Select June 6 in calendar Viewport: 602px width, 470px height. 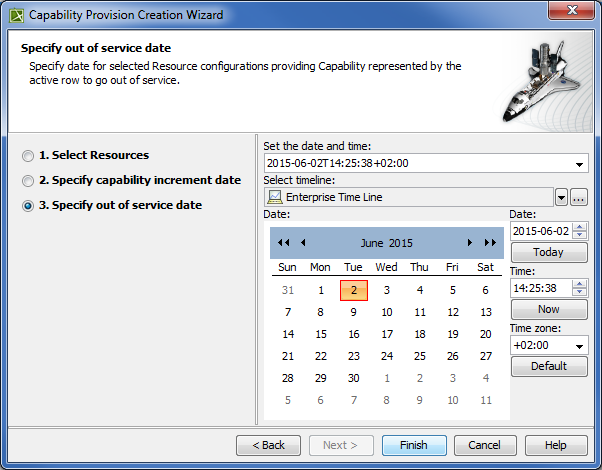point(486,290)
